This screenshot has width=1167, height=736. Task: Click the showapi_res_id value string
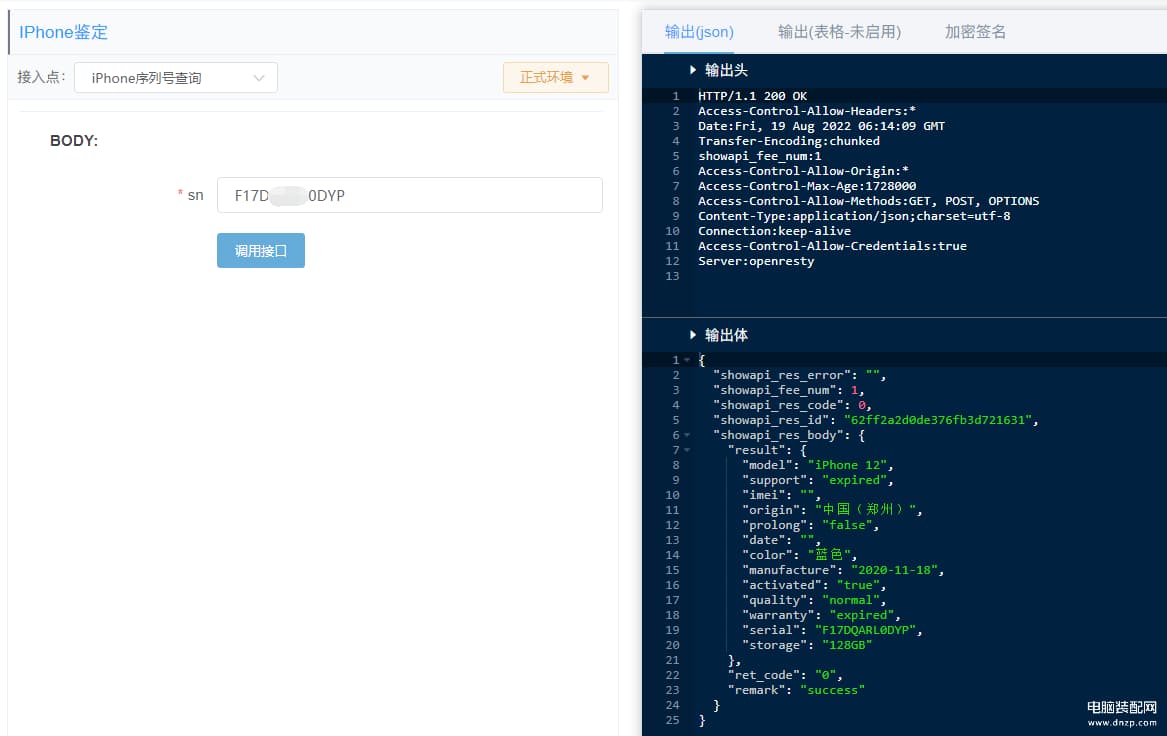click(x=937, y=420)
